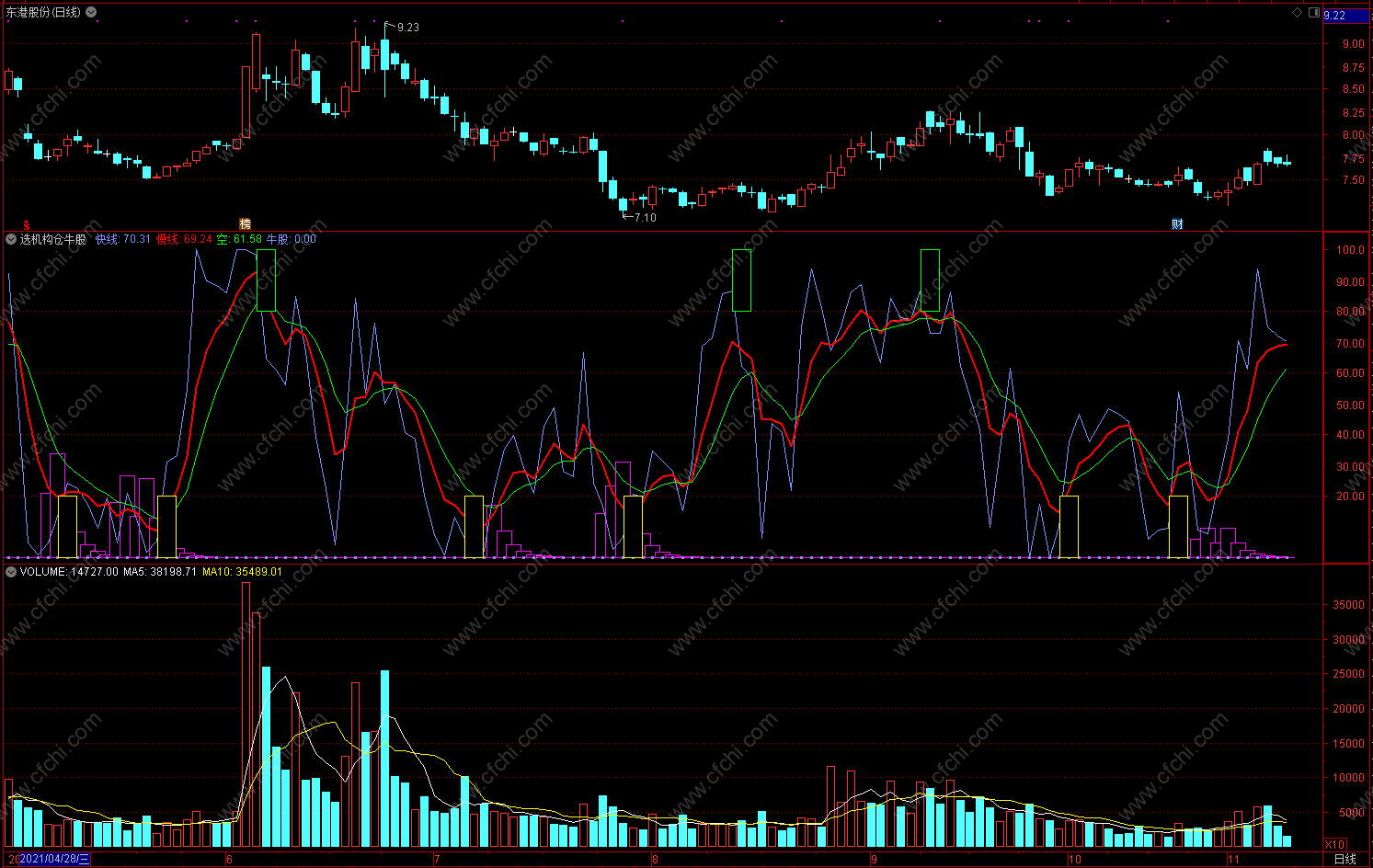Expand the 选机构仓牛股 indicator menu arrow
The image size is (1373, 868).
click(11, 239)
